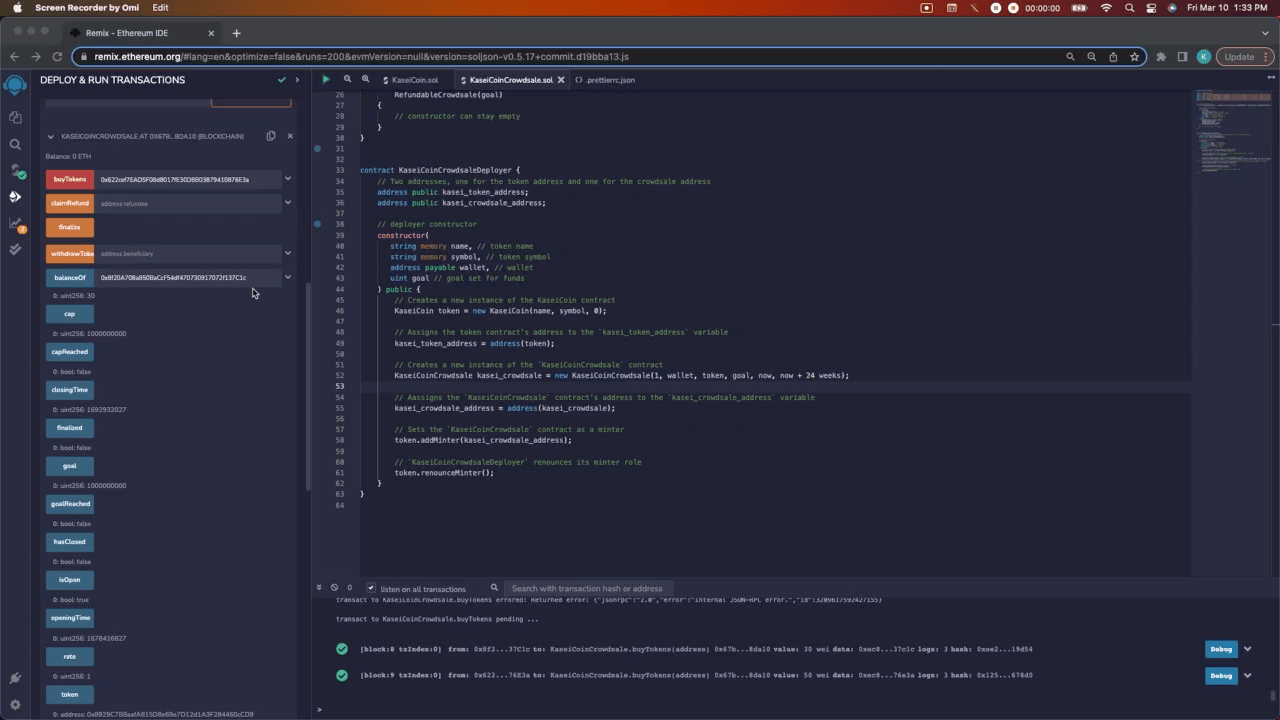This screenshot has width=1280, height=720.
Task: Zoom in the editor font
Action: (365, 79)
